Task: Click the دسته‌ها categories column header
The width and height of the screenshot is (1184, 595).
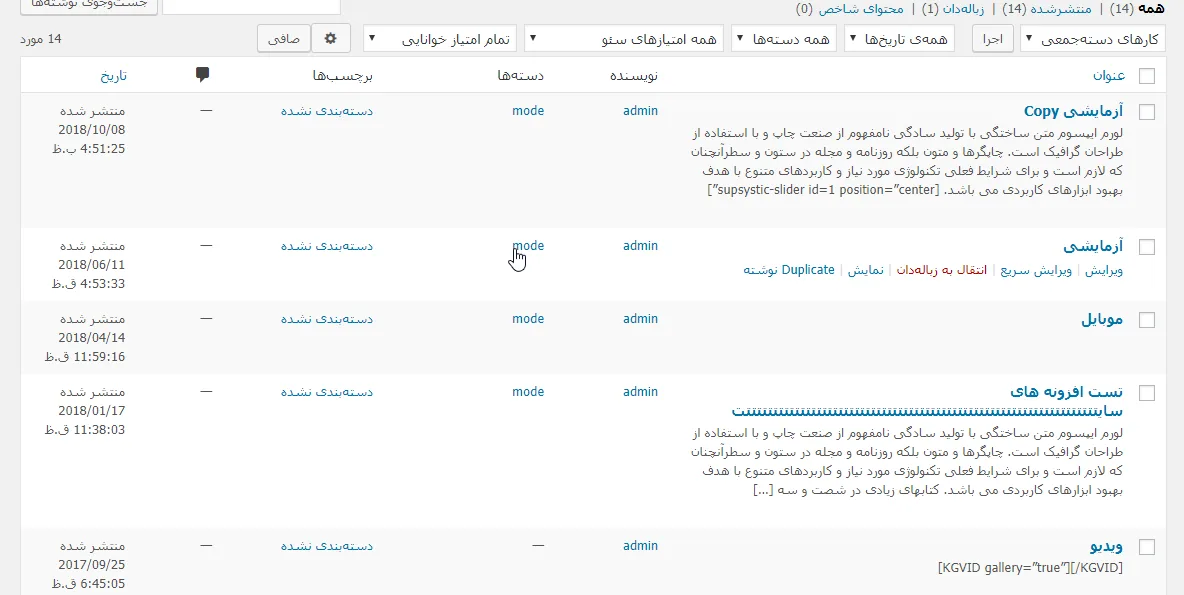Action: click(521, 76)
